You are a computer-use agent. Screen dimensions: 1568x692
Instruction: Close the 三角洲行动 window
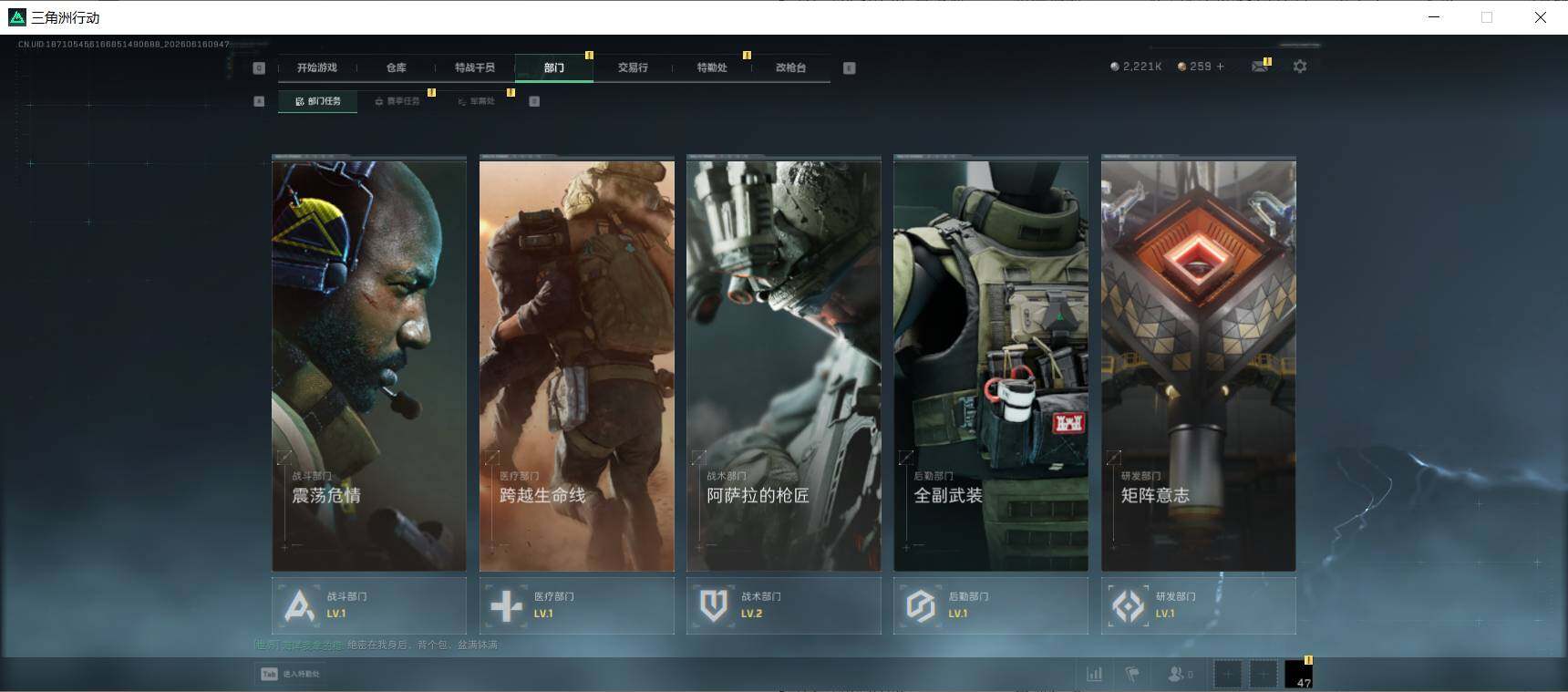pyautogui.click(x=1540, y=17)
